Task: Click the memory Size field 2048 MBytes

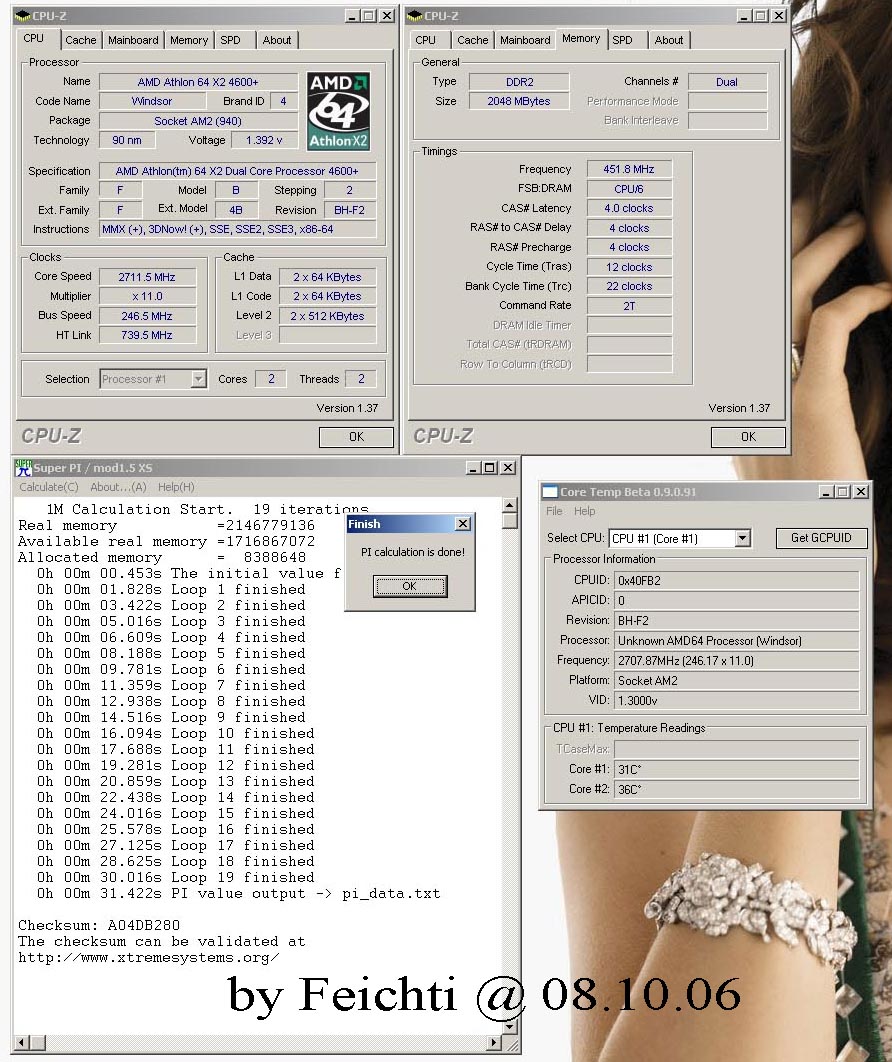Action: (x=519, y=101)
